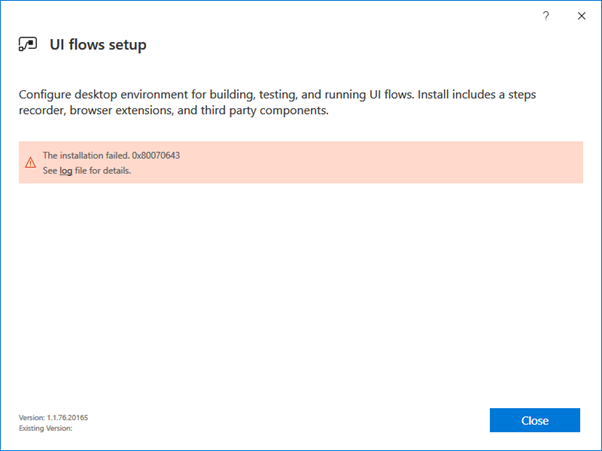Click the blank white area below the banner

coord(300,290)
